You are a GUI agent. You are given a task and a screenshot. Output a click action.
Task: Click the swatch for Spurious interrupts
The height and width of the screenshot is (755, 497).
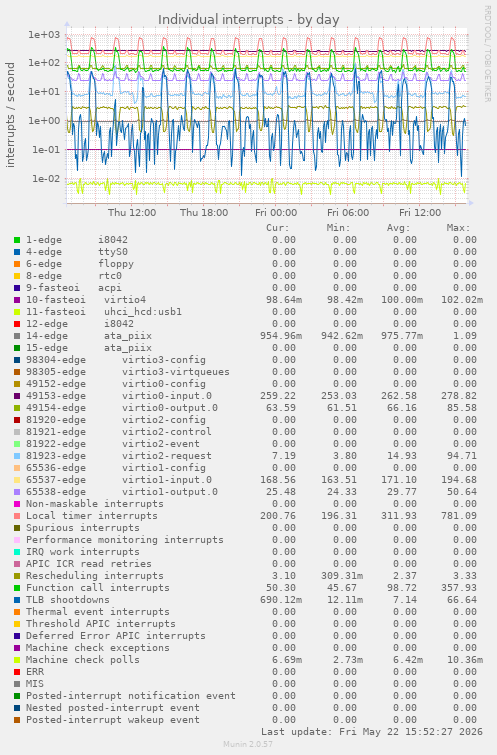click(17, 528)
